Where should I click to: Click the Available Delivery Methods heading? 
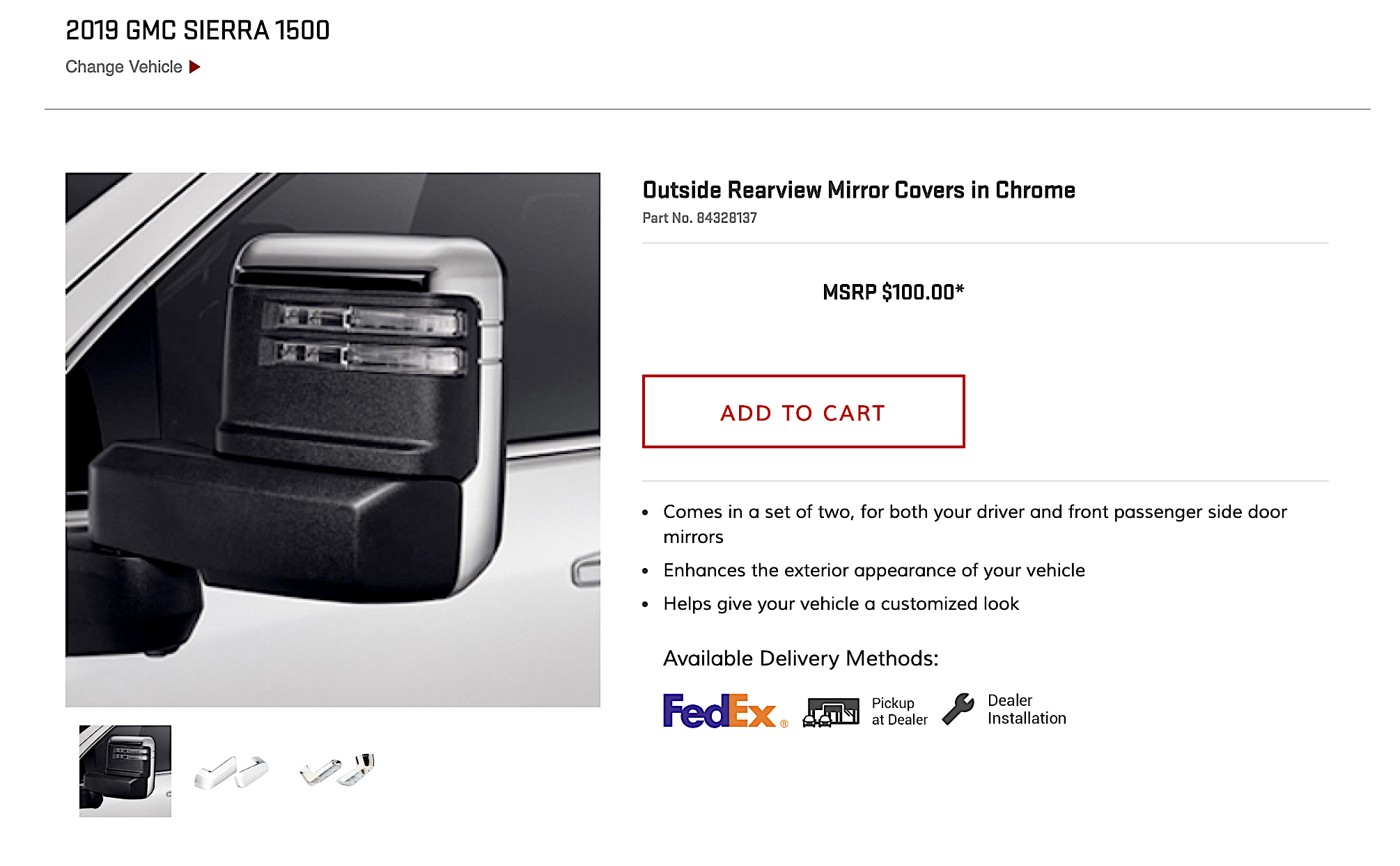[801, 658]
